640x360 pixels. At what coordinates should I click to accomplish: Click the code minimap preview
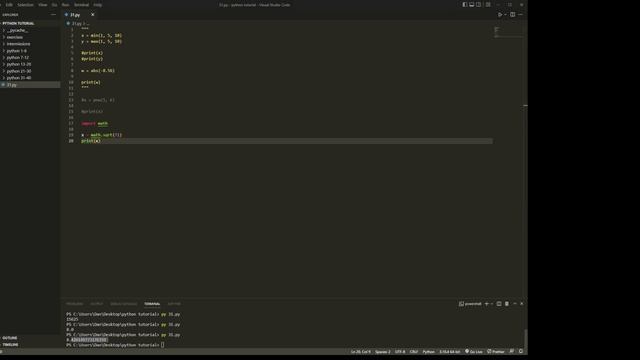pyautogui.click(x=507, y=32)
